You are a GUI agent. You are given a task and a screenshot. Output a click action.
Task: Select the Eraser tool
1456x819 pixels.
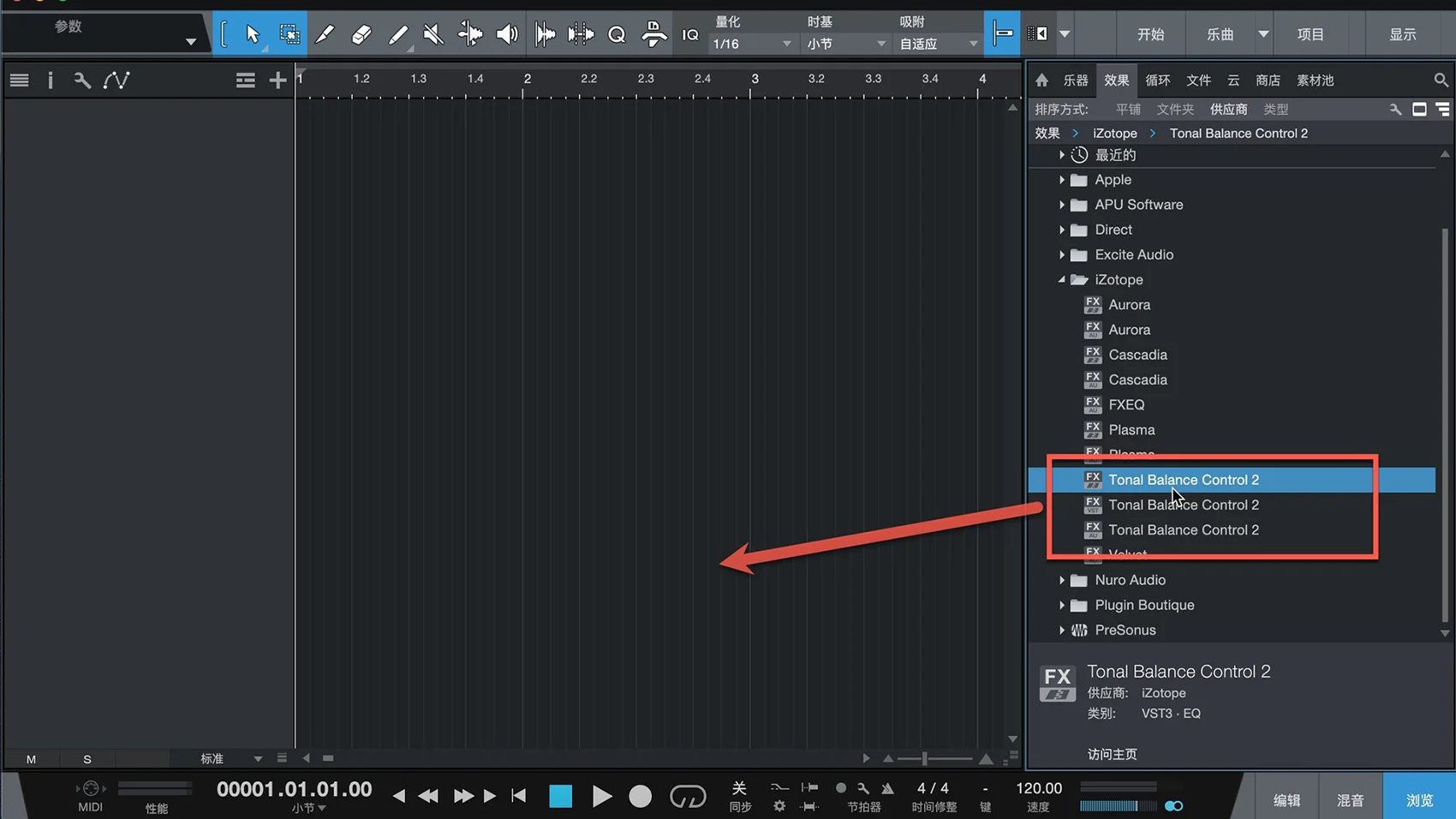[x=361, y=34]
